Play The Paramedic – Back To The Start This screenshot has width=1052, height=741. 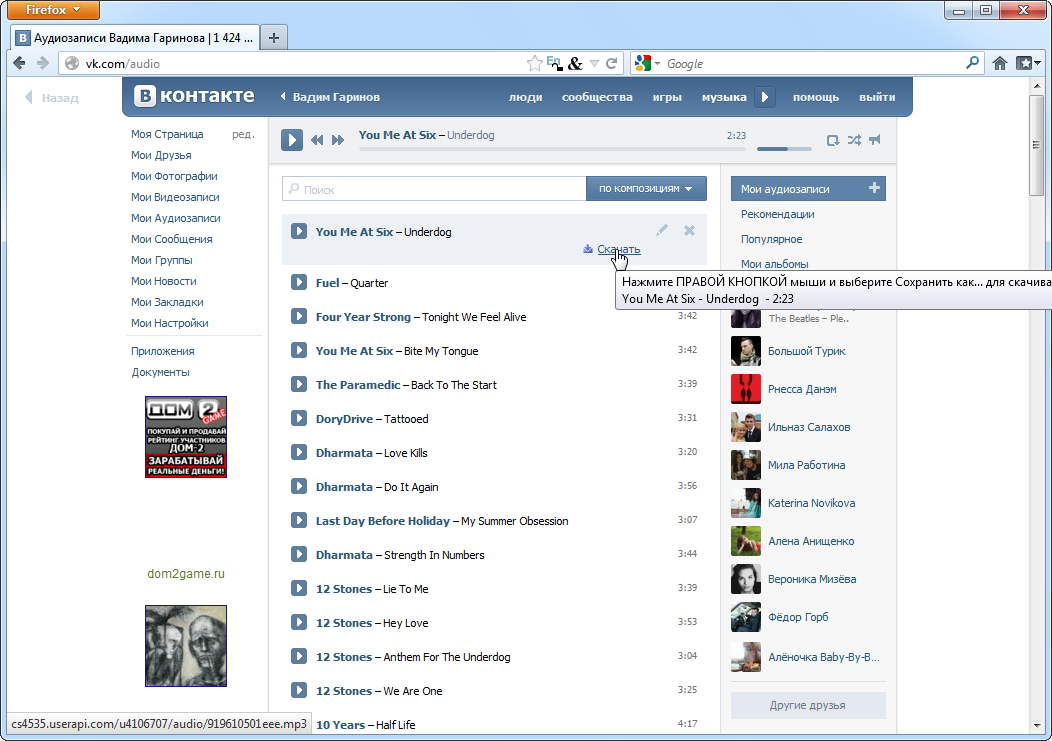point(299,384)
